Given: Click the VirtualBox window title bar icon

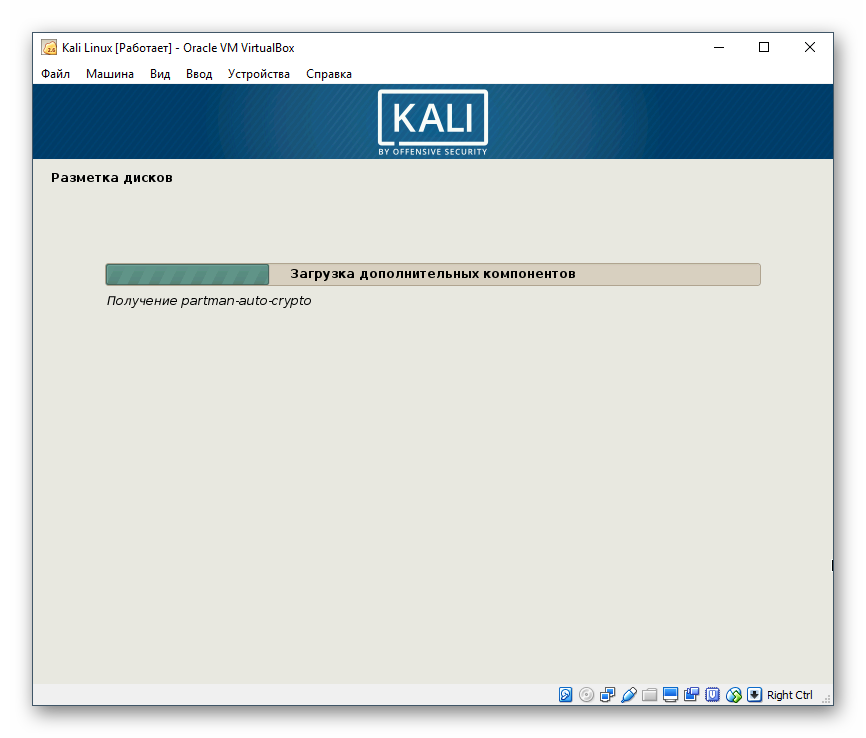Looking at the screenshot, I should coord(47,46).
